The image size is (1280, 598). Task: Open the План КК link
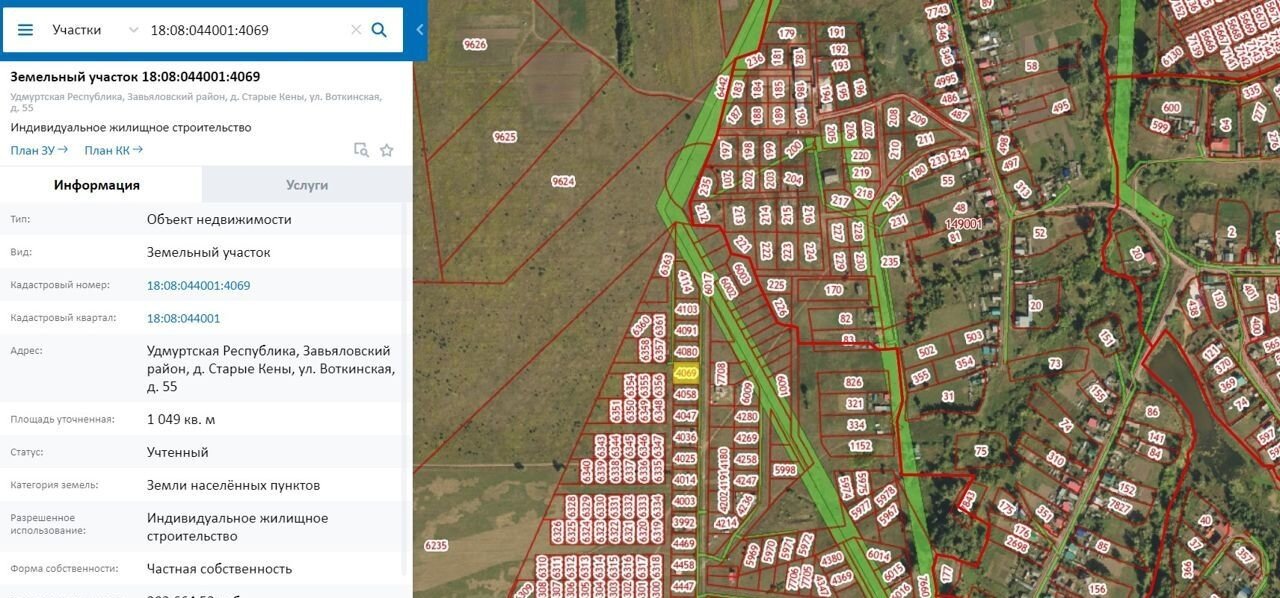(x=113, y=150)
